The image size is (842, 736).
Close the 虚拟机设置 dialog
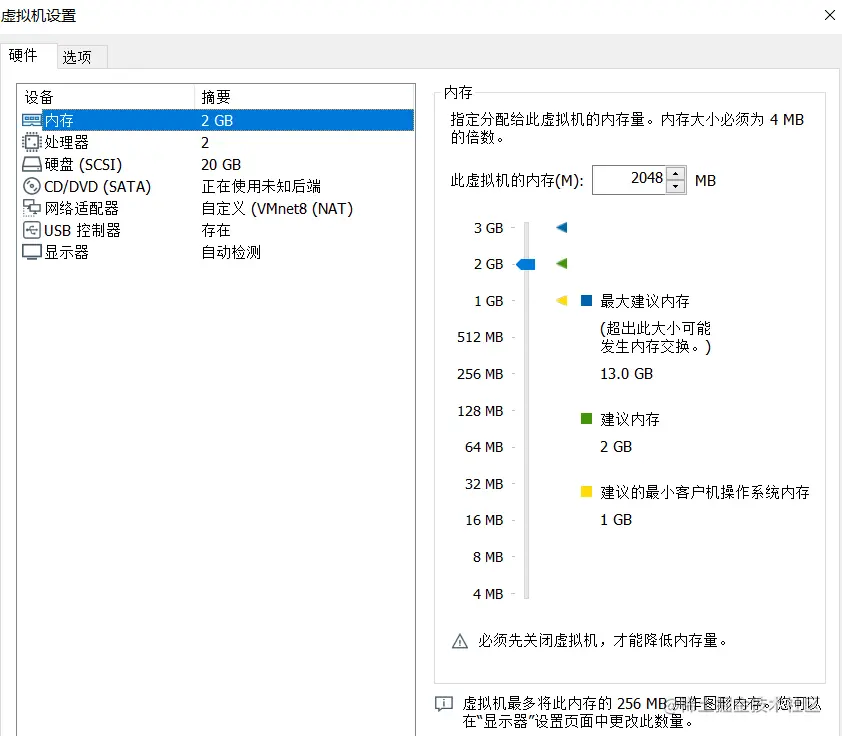(829, 15)
